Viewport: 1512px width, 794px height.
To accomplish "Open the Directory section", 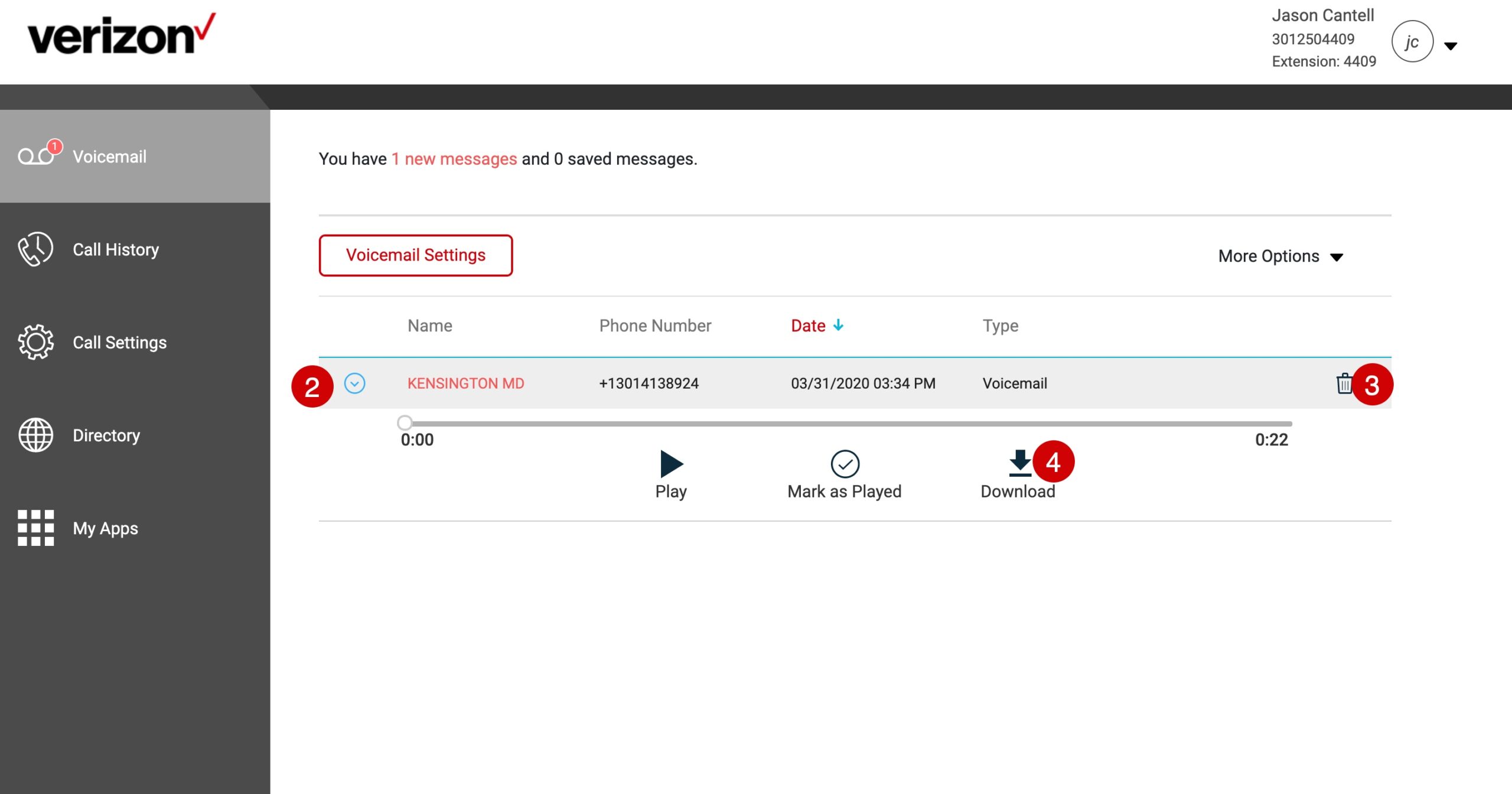I will pyautogui.click(x=135, y=435).
